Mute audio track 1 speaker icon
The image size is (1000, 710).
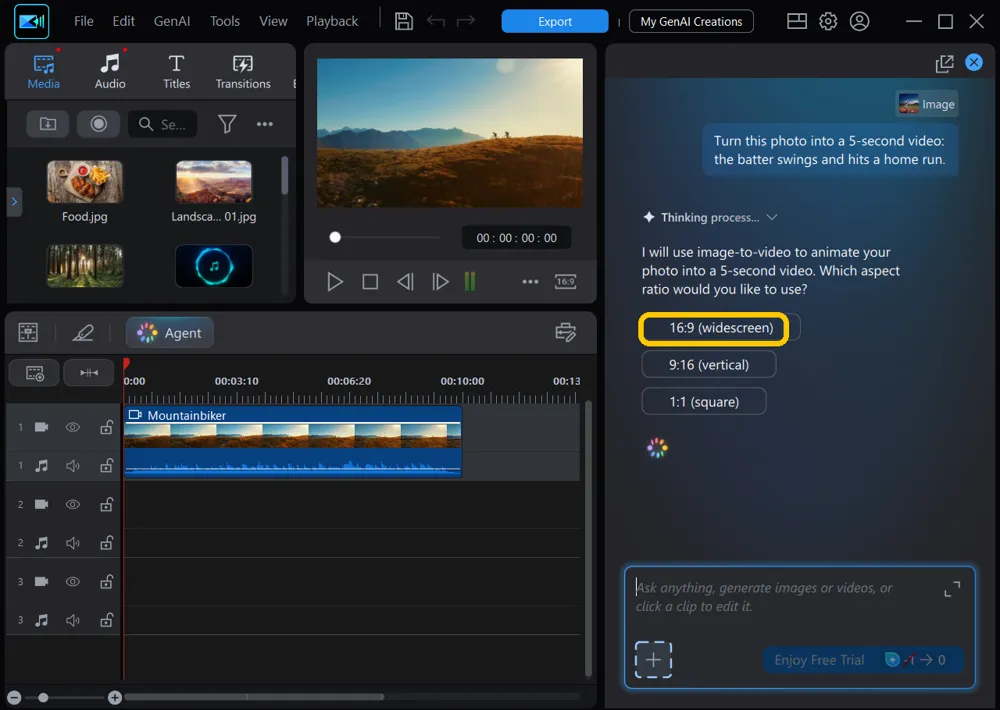pos(73,466)
